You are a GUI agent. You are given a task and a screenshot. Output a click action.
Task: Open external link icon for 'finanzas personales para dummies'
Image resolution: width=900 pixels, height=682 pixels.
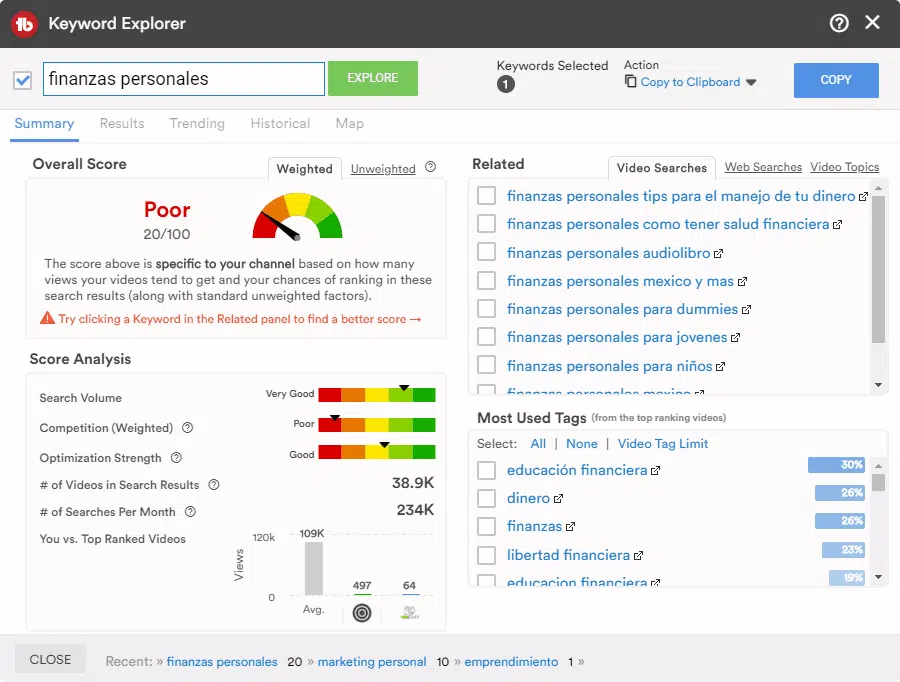point(746,309)
